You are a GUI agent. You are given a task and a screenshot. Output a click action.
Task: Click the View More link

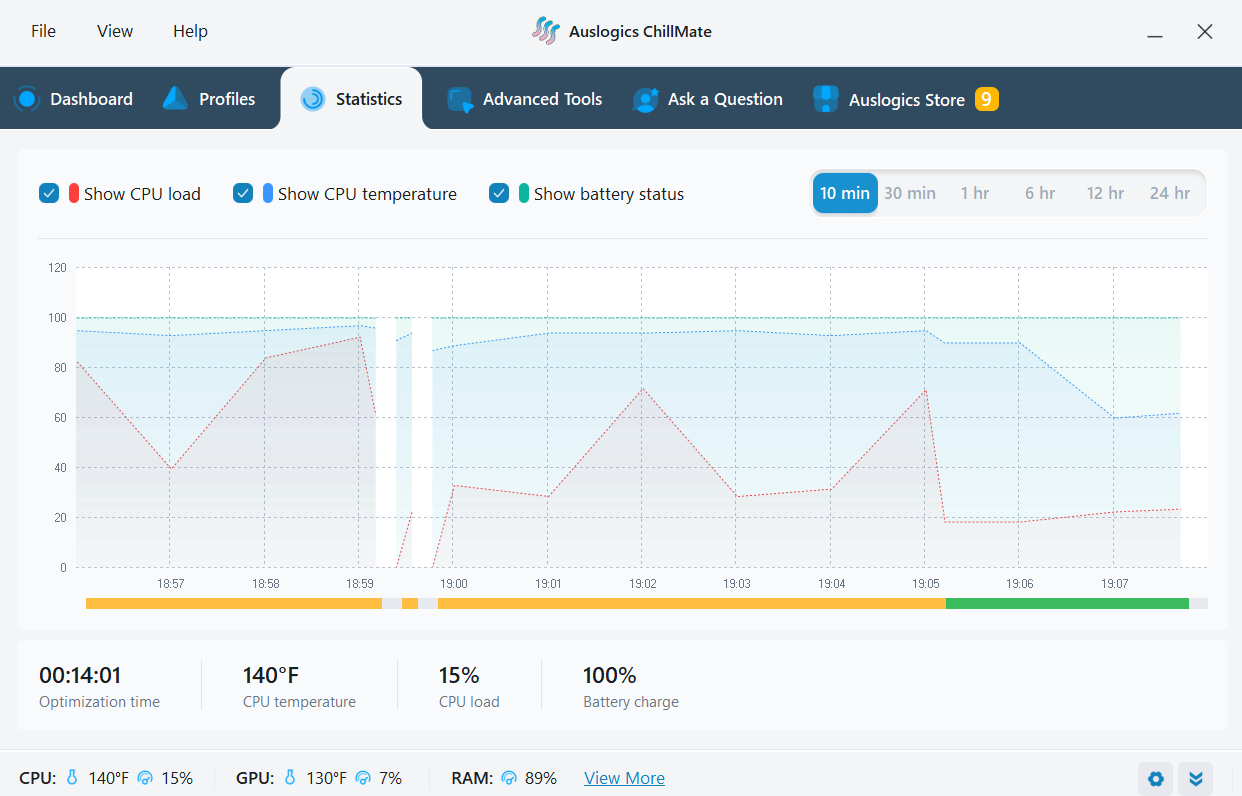pos(624,777)
